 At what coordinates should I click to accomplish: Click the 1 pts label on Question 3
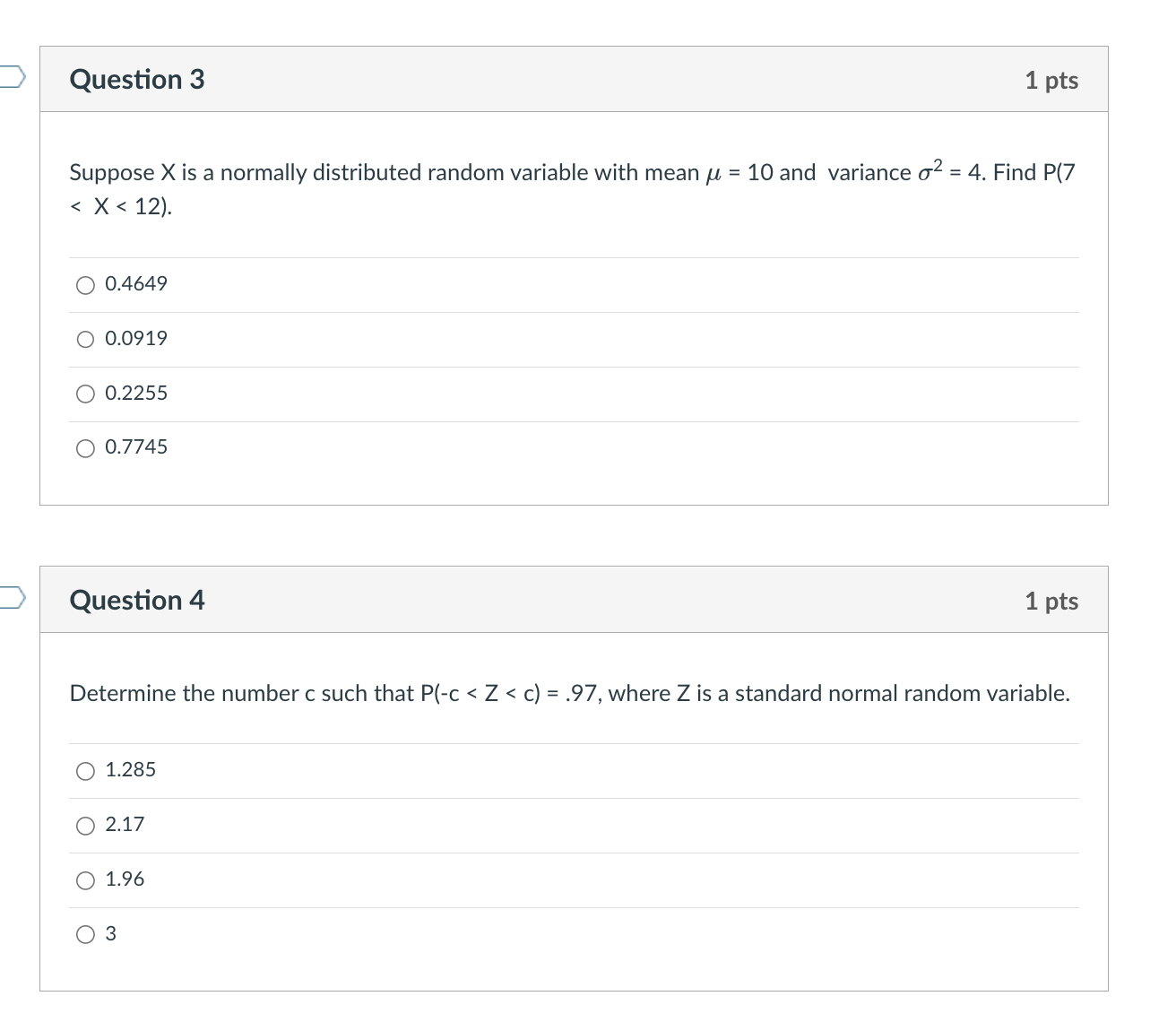click(1052, 79)
